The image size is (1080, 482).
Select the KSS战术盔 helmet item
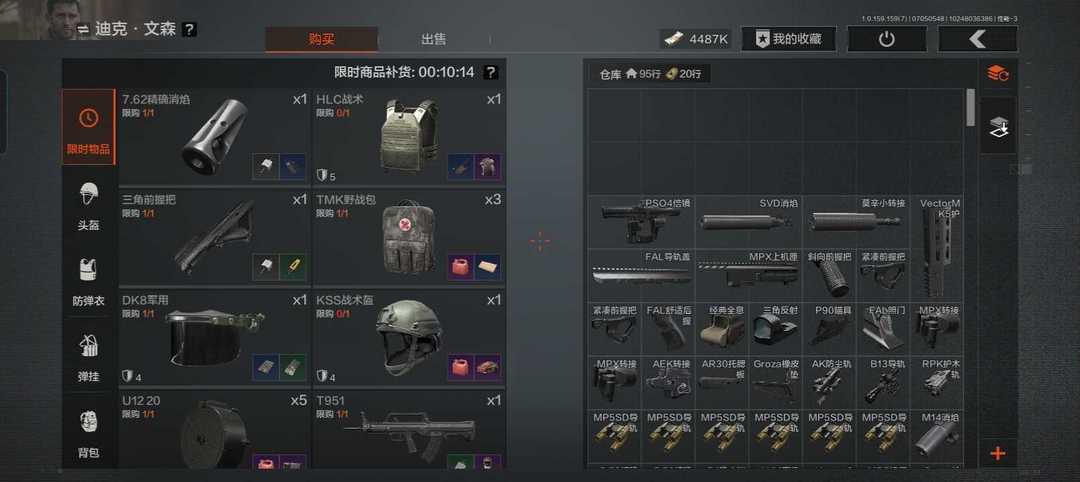pyautogui.click(x=409, y=338)
